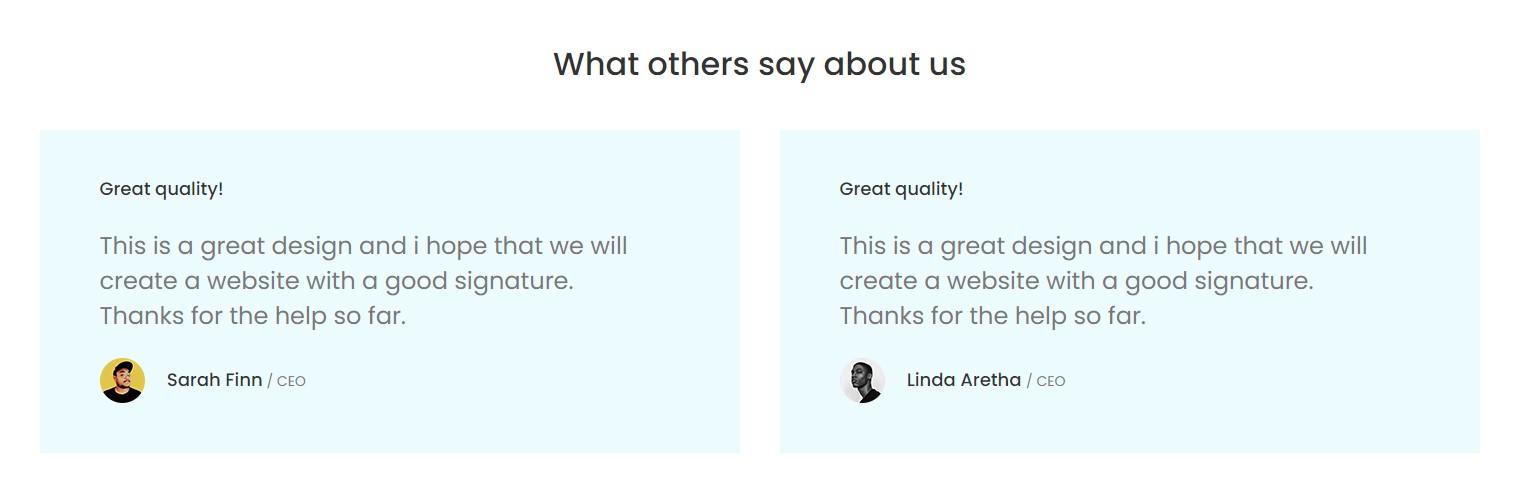The width and height of the screenshot is (1513, 498).
Task: Click "This is a great design" line above Sarah Finn
Action: pyautogui.click(x=363, y=246)
